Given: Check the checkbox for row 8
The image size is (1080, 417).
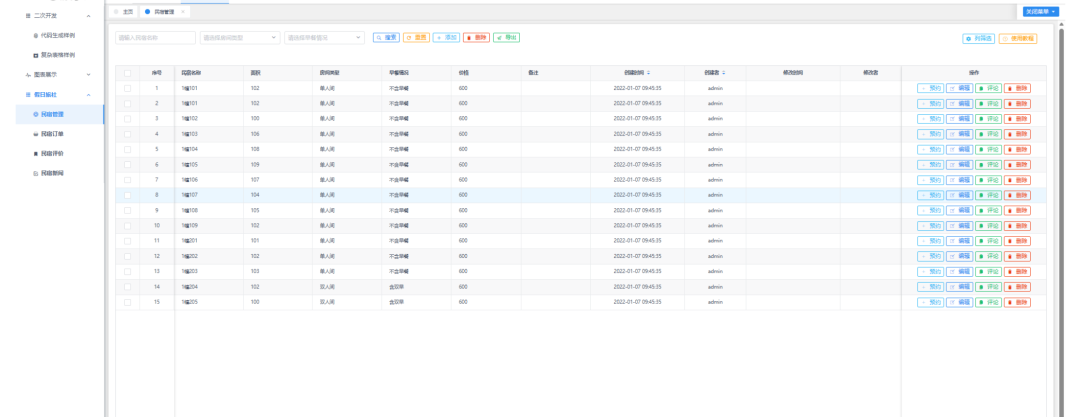Looking at the screenshot, I should [x=127, y=195].
